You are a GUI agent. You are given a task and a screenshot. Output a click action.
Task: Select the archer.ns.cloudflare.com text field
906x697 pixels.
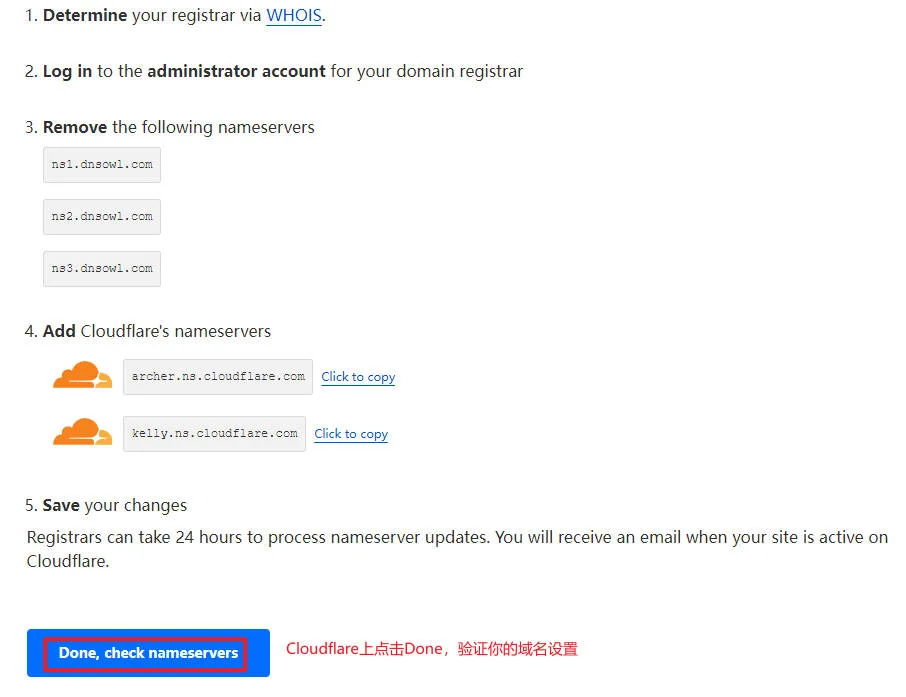point(216,377)
